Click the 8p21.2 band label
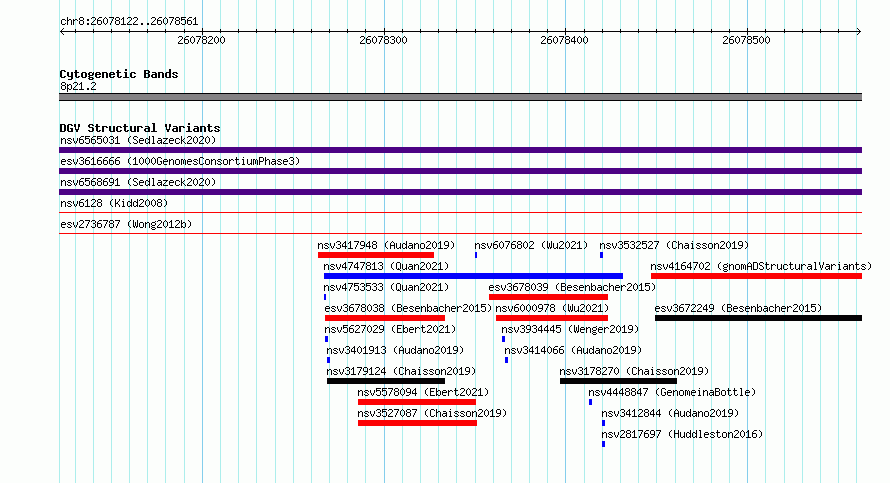The width and height of the screenshot is (890, 483). pyautogui.click(x=78, y=86)
